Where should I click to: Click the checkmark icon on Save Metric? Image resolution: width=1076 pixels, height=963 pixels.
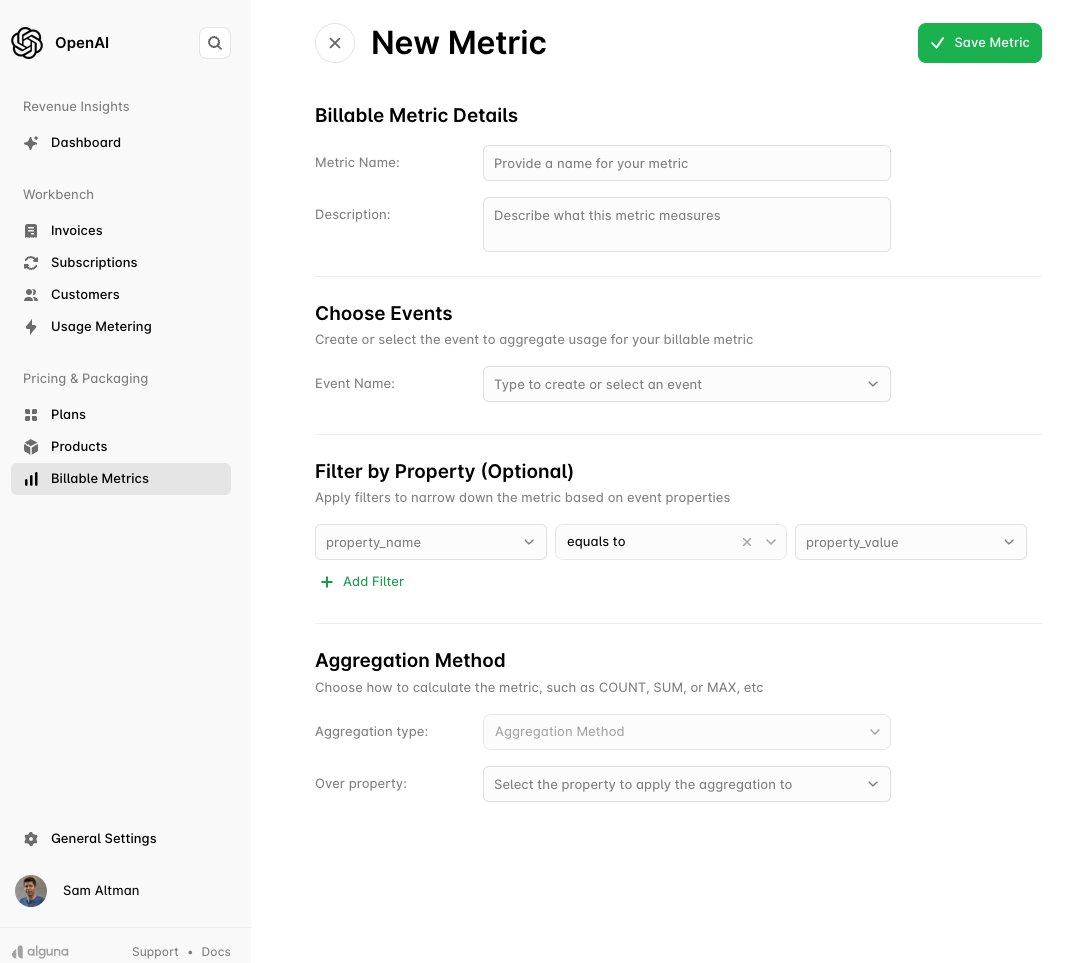point(937,43)
